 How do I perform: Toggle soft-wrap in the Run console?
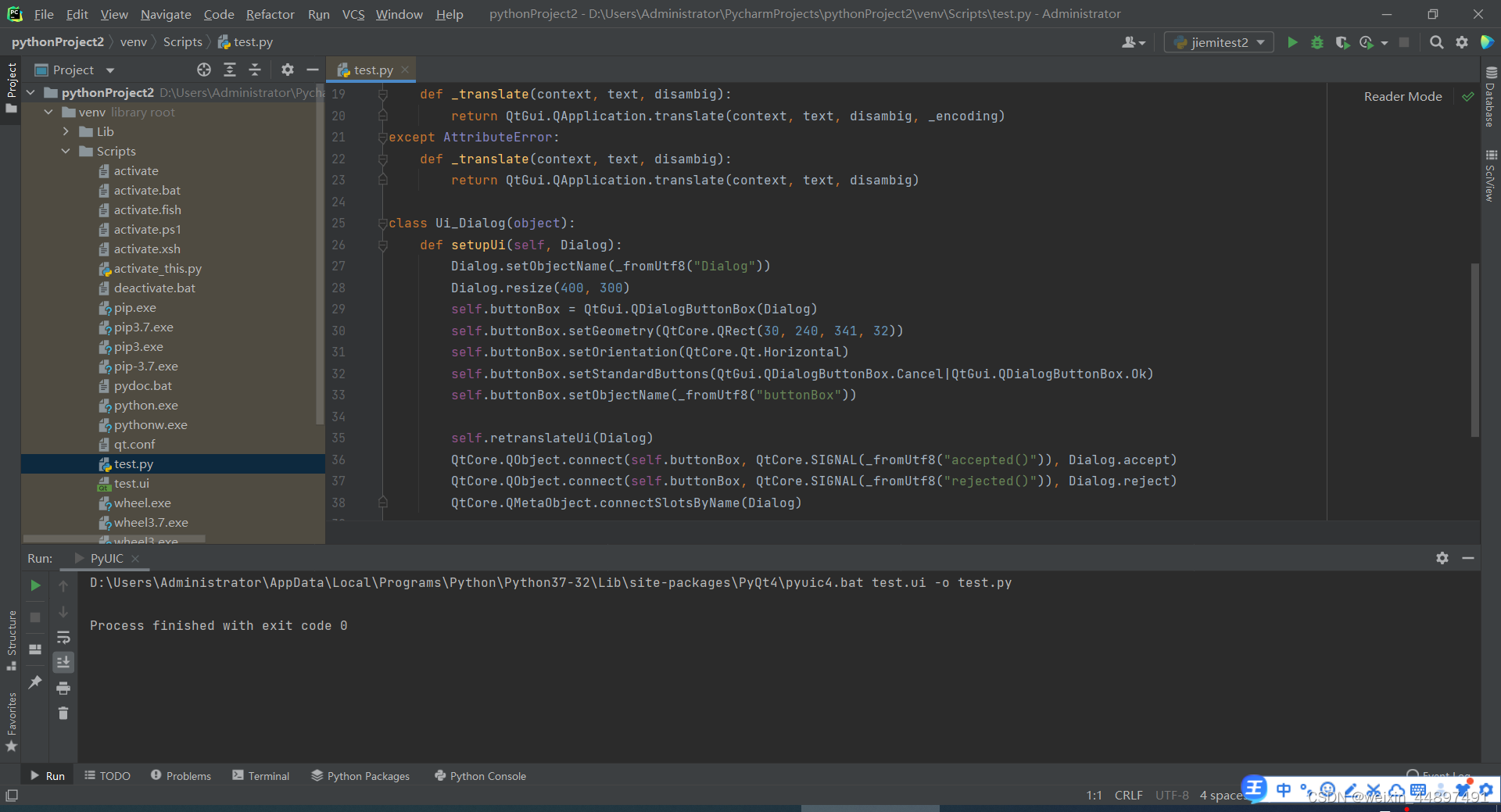click(63, 639)
